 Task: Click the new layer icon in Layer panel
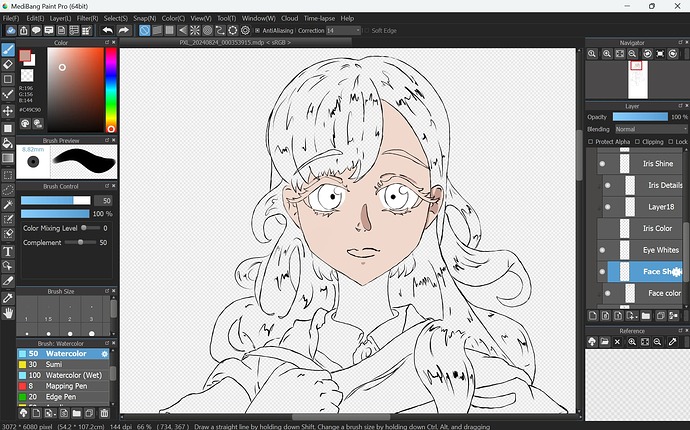click(x=593, y=316)
